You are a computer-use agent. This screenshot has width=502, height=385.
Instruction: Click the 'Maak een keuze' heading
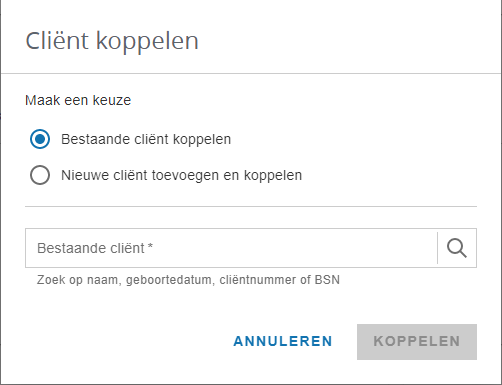[x=78, y=100]
